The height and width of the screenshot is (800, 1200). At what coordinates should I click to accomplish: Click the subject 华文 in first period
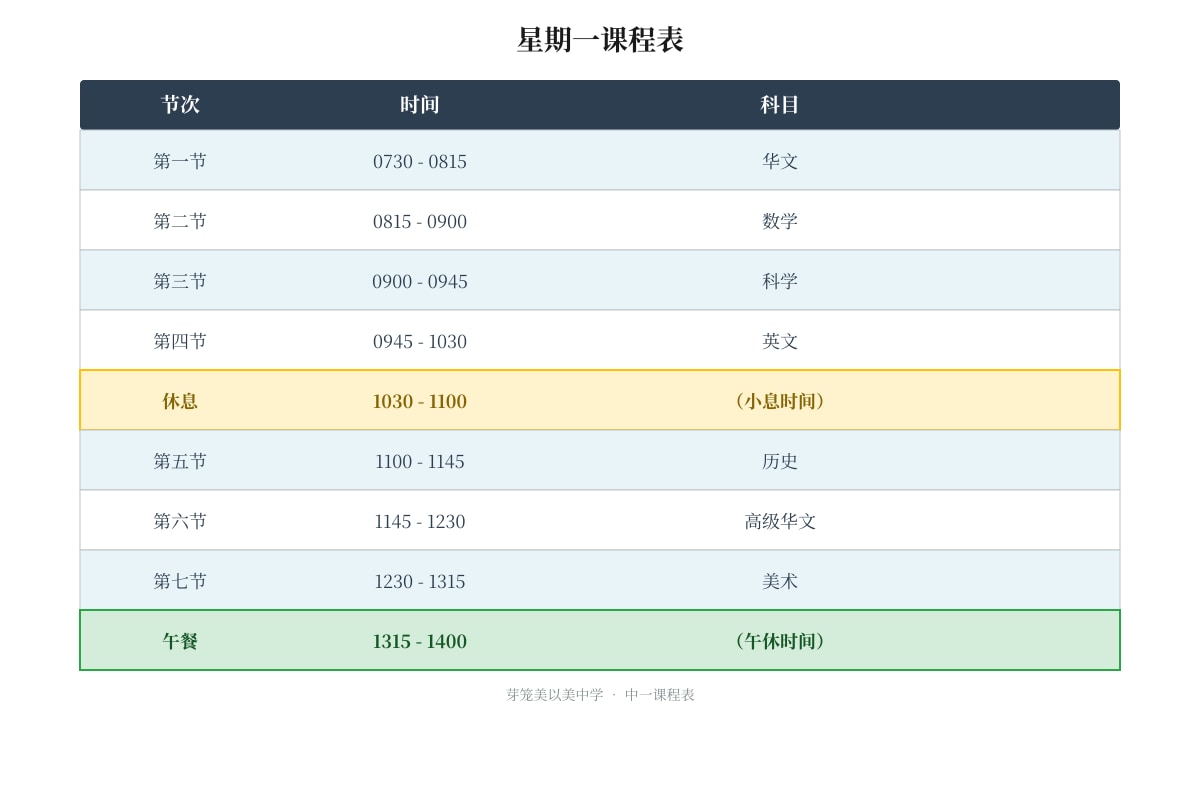point(780,161)
